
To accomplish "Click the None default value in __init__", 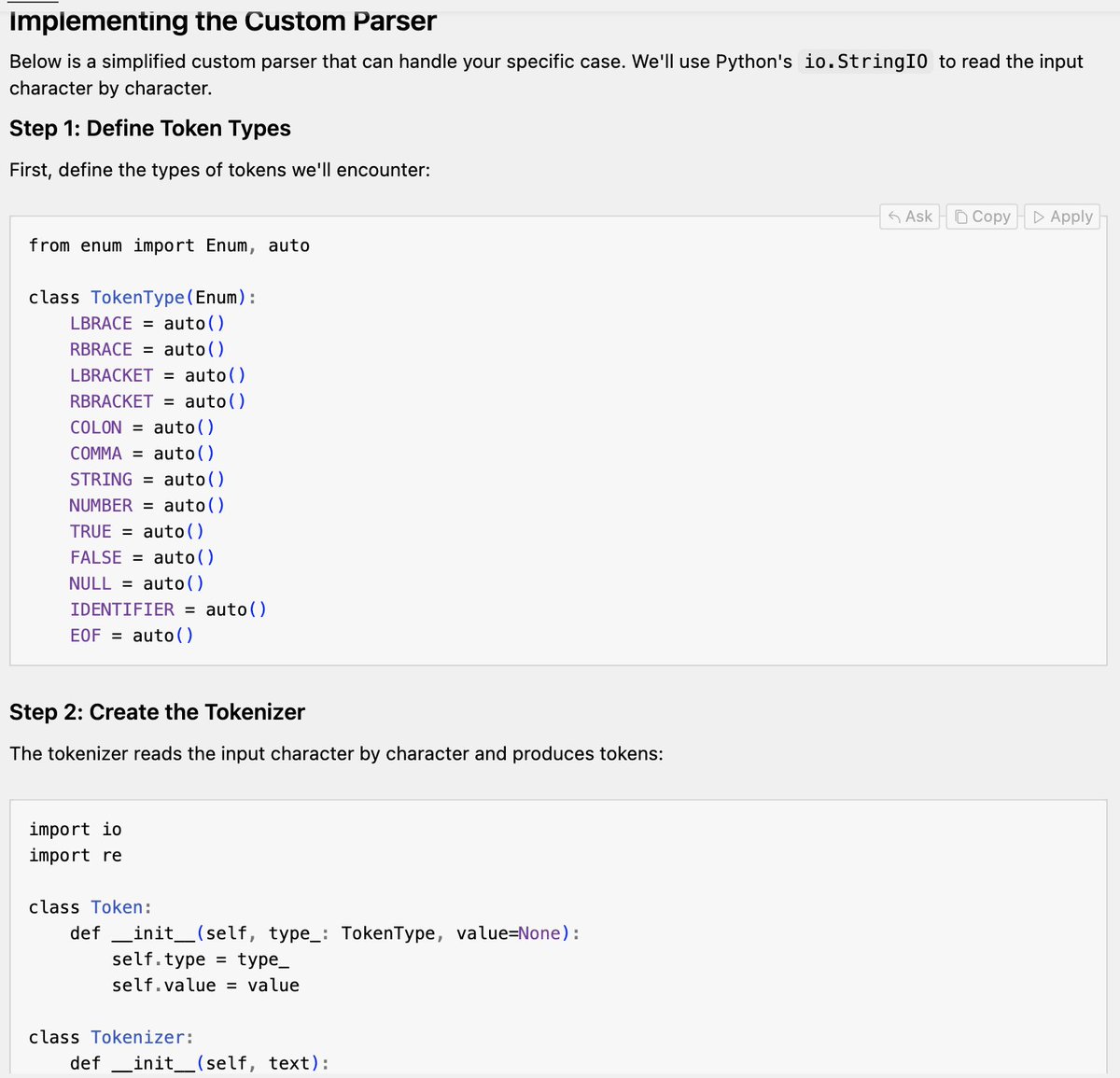I will click(539, 933).
